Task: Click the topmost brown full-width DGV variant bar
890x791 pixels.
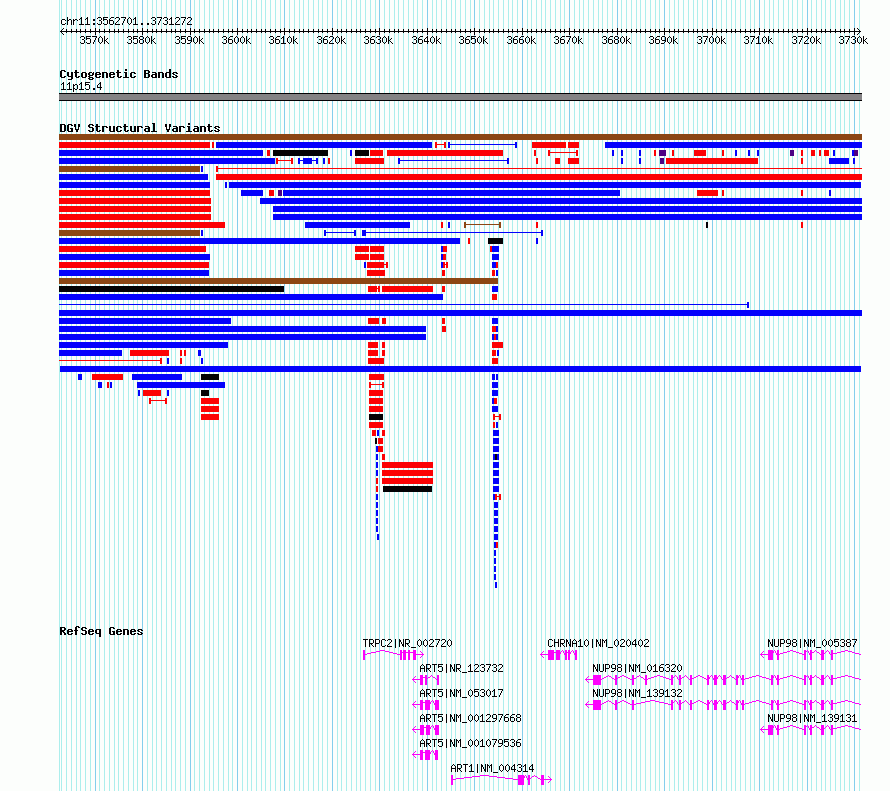Action: [460, 137]
